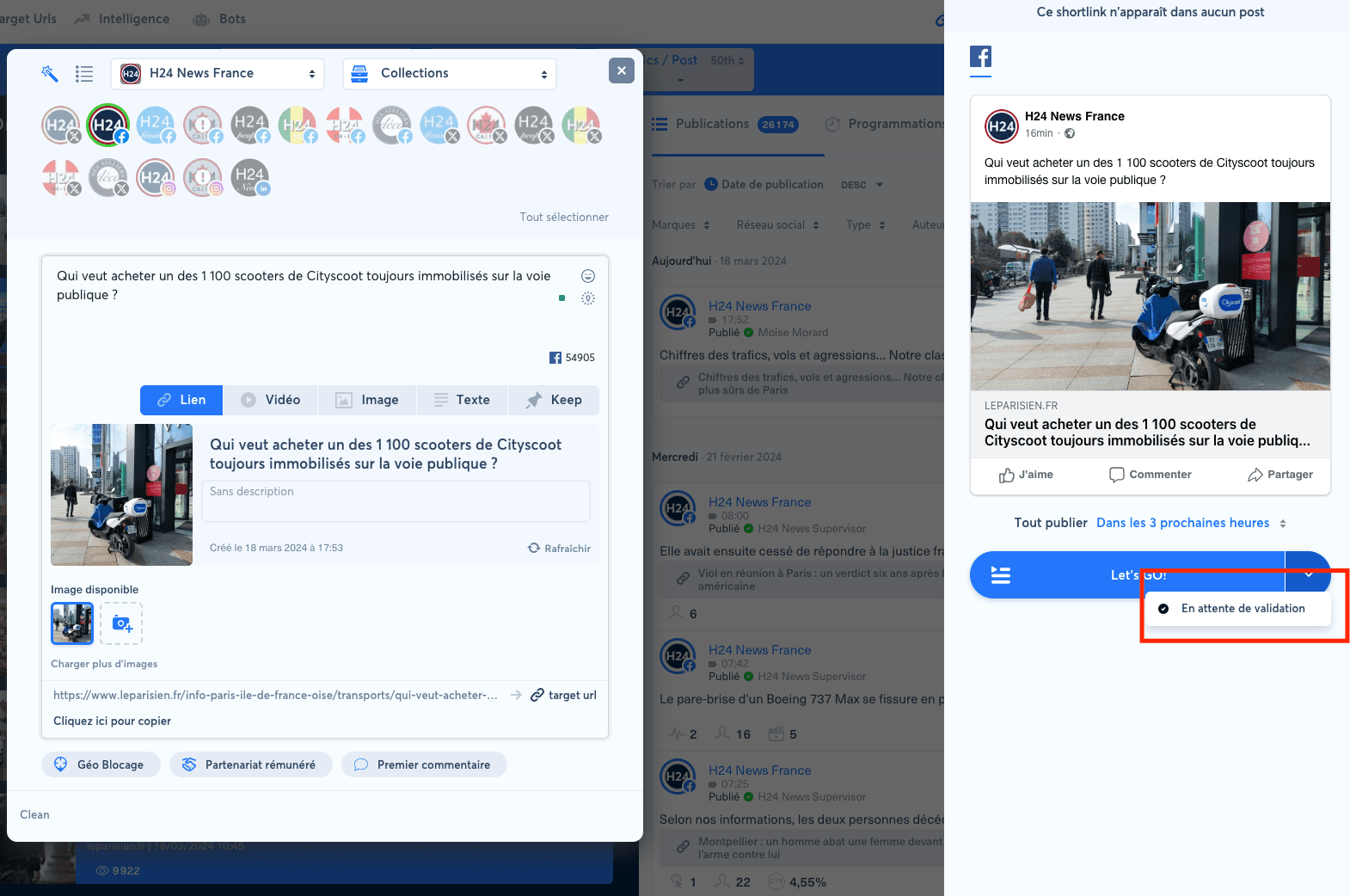Click Charger plus d'images
1350x896 pixels.
click(x=104, y=664)
